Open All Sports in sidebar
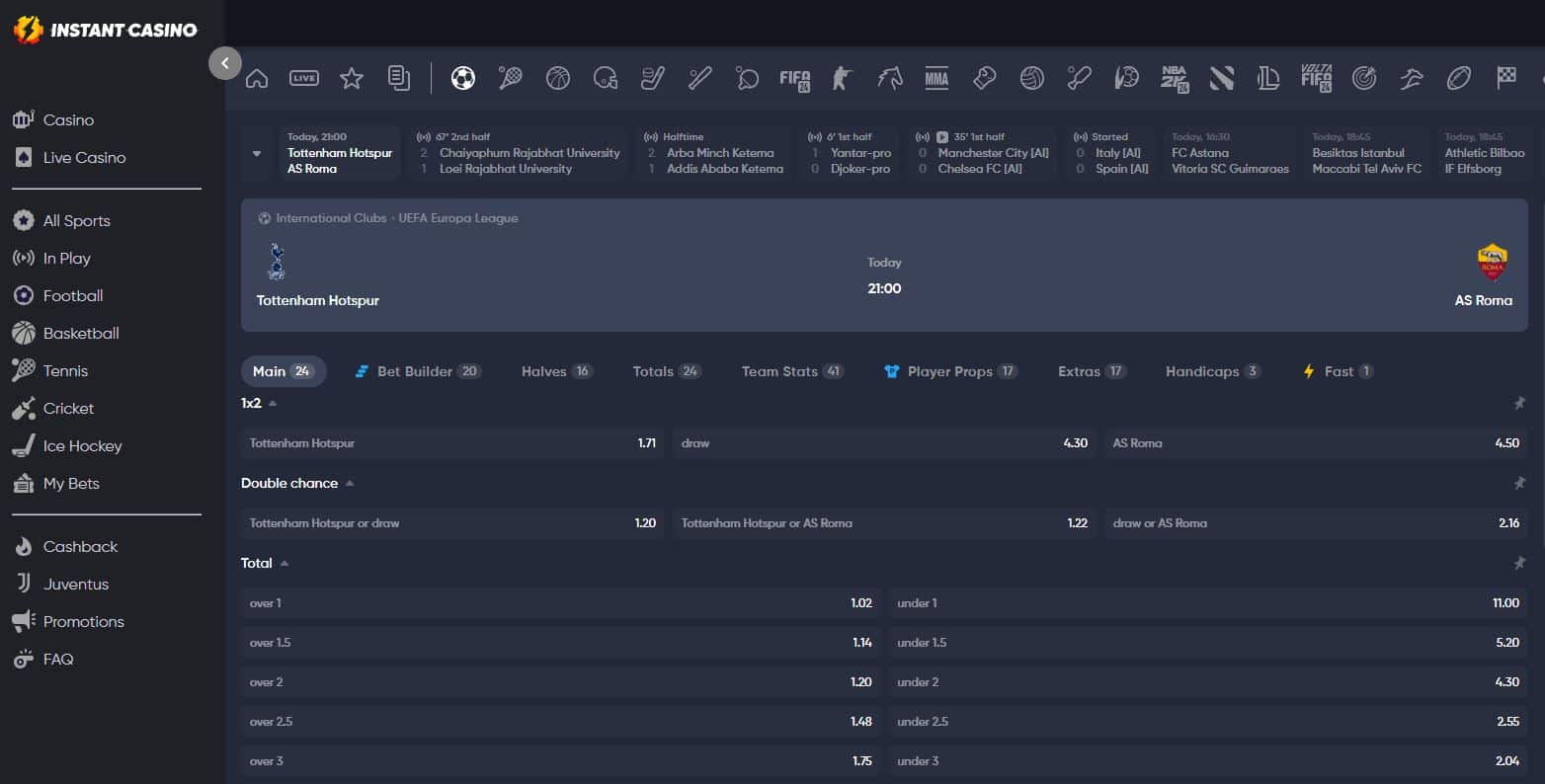 pyautogui.click(x=76, y=220)
